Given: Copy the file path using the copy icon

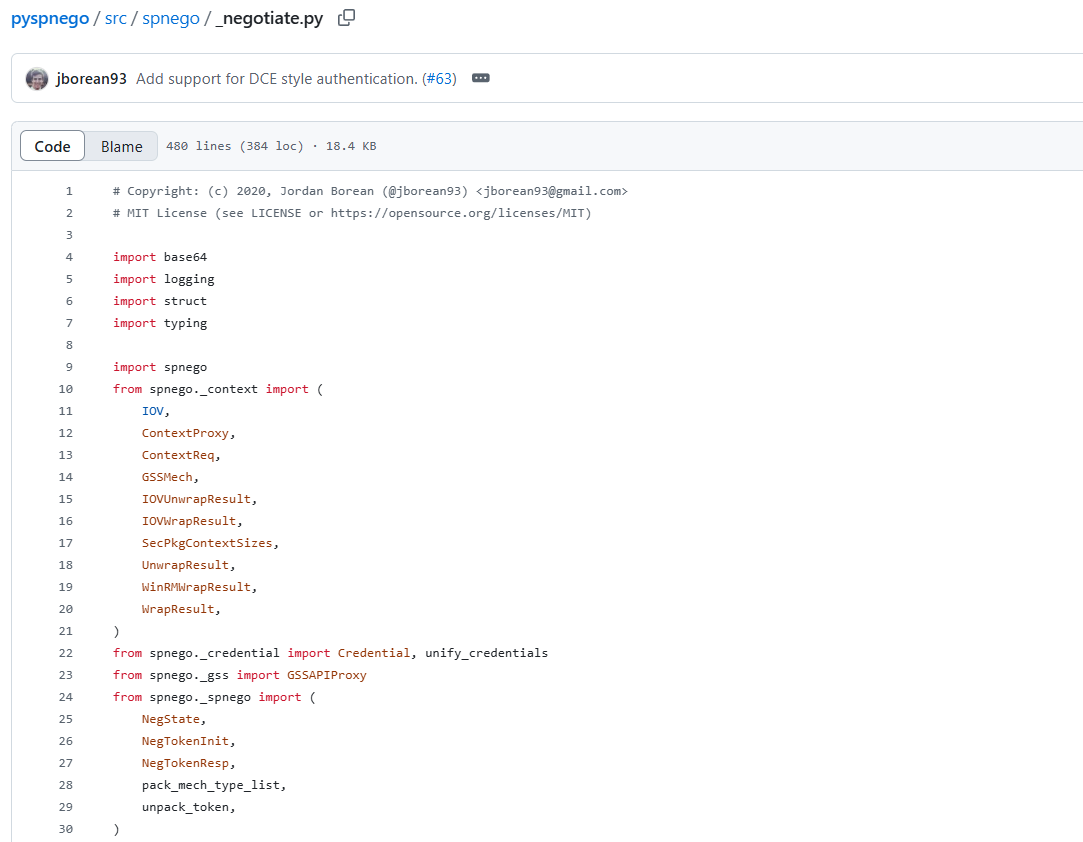Looking at the screenshot, I should point(346,18).
